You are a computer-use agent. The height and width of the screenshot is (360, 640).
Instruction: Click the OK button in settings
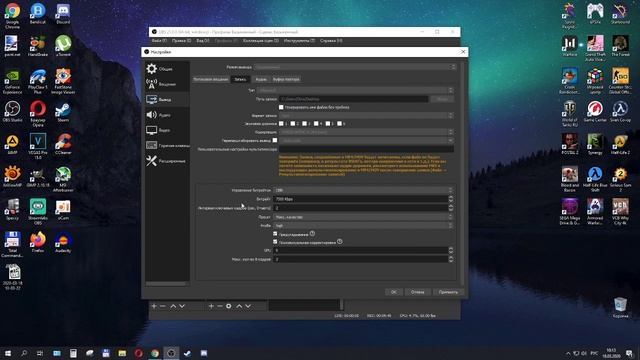(393, 292)
